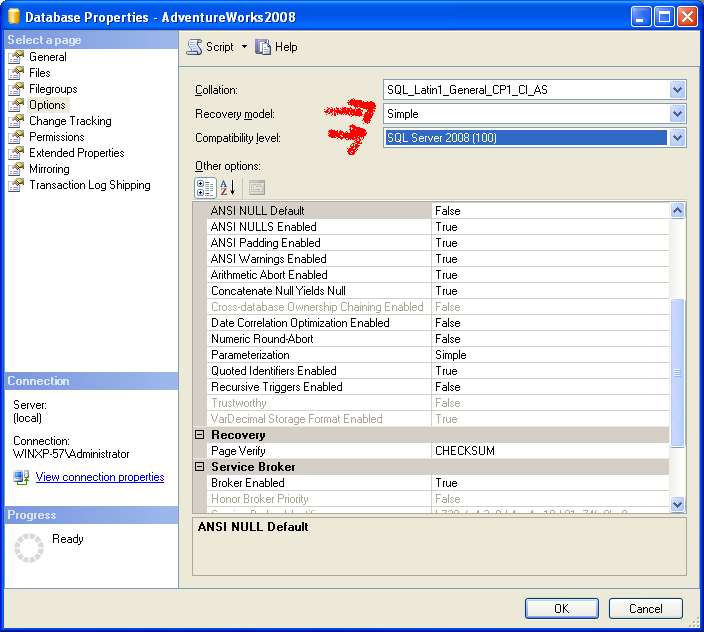Collapse the Service Broker section

tap(200, 467)
